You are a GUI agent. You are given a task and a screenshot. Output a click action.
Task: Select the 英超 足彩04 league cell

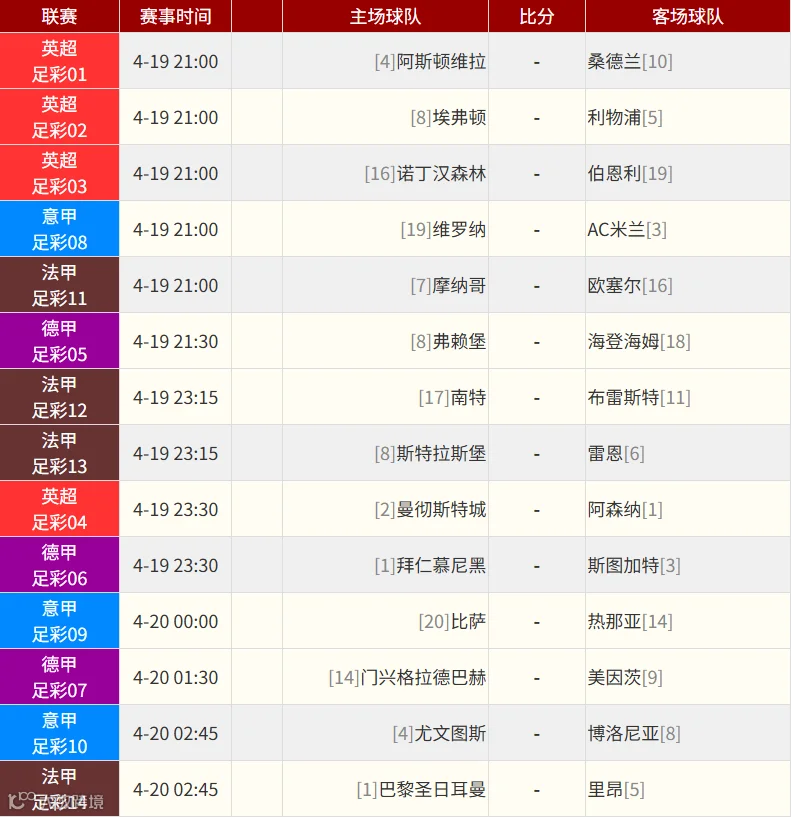coord(59,509)
